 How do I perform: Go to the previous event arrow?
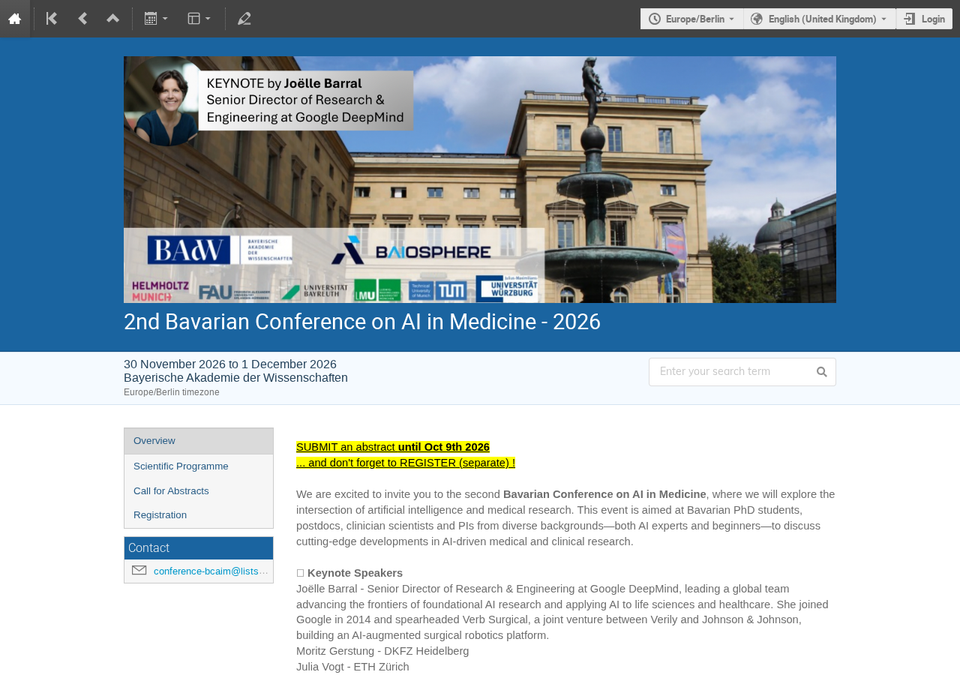point(82,19)
